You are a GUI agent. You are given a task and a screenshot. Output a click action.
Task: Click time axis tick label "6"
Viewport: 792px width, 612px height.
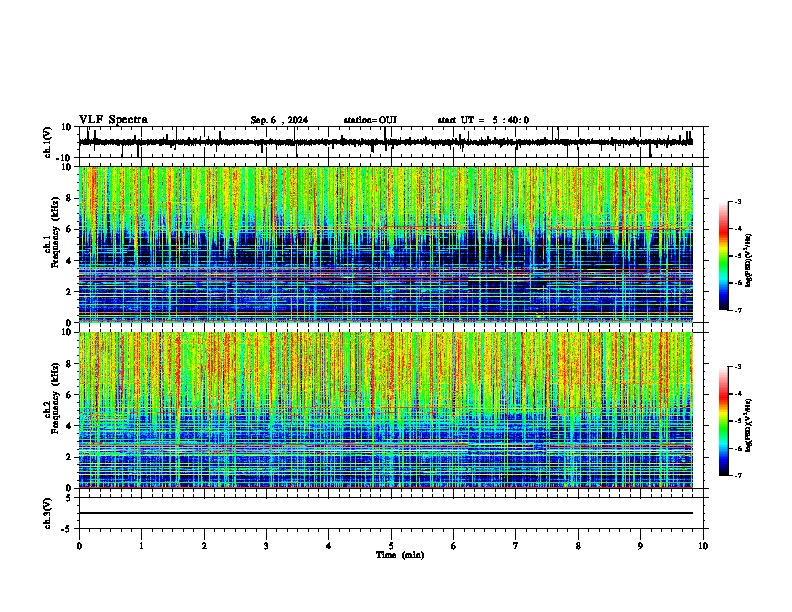point(454,546)
